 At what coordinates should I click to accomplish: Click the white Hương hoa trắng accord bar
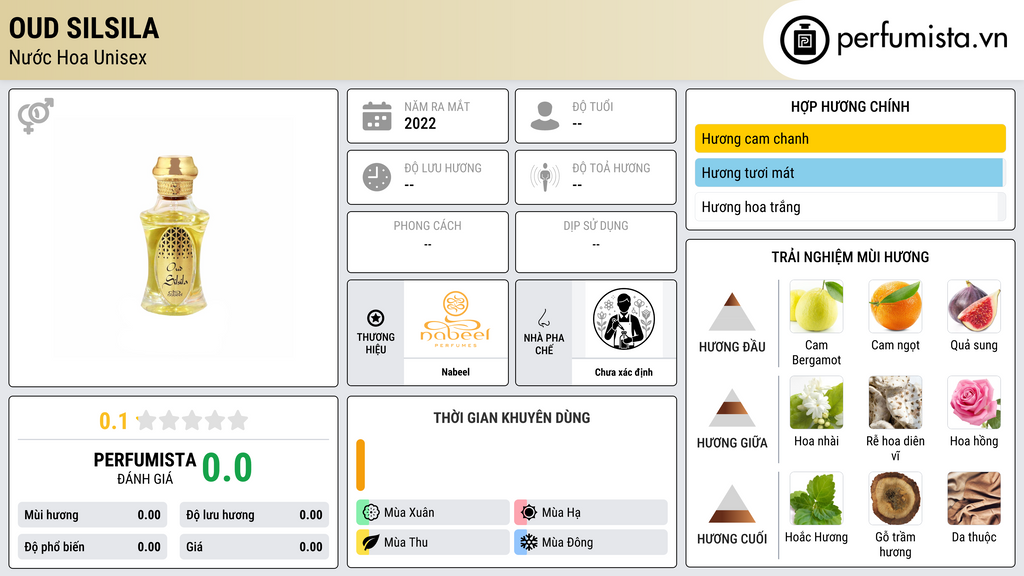(x=850, y=207)
